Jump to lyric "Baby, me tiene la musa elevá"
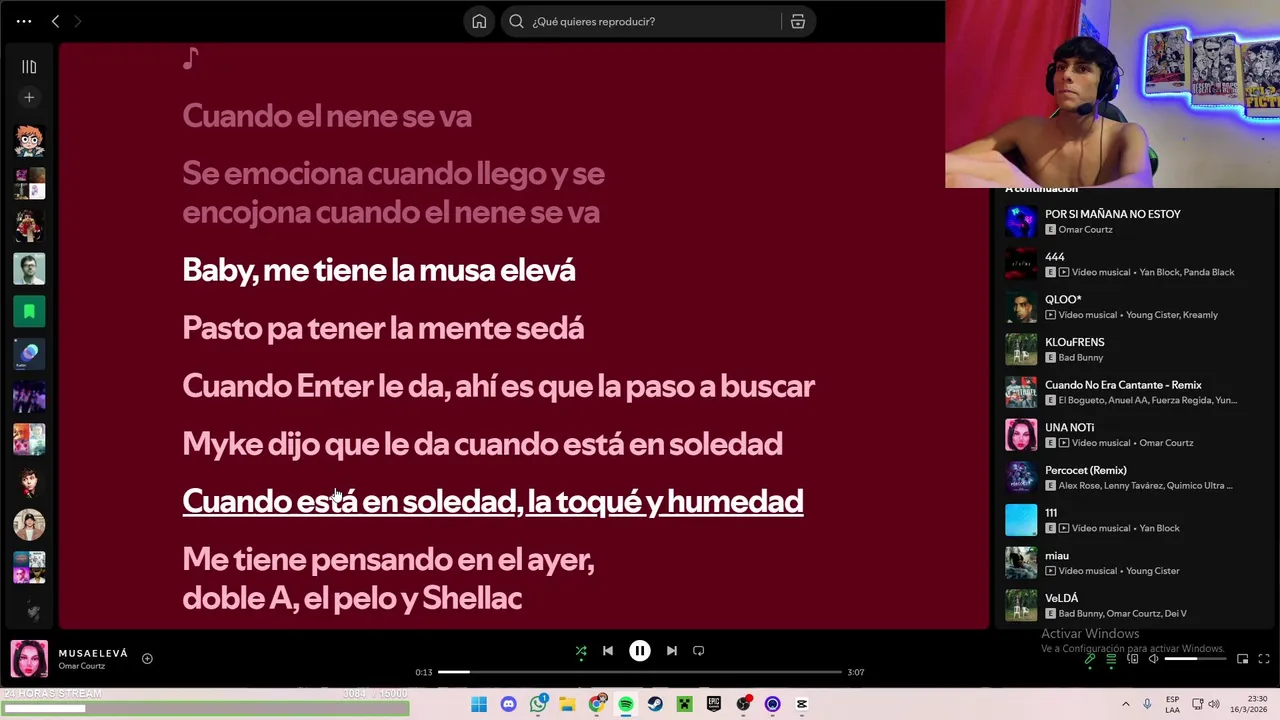 (379, 270)
